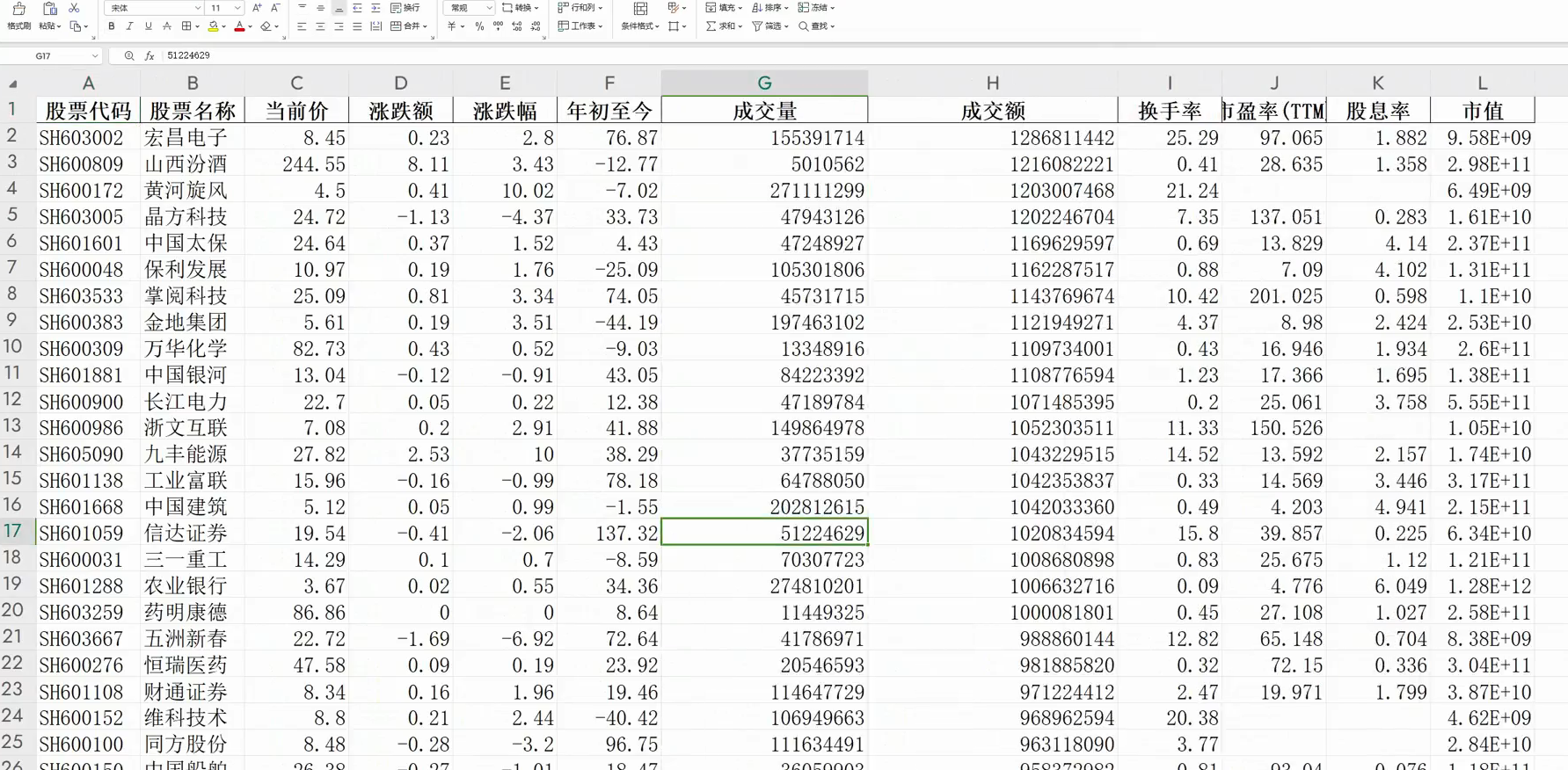Open the Sort (排序) menu
The height and width of the screenshot is (770, 1568).
pos(769,8)
